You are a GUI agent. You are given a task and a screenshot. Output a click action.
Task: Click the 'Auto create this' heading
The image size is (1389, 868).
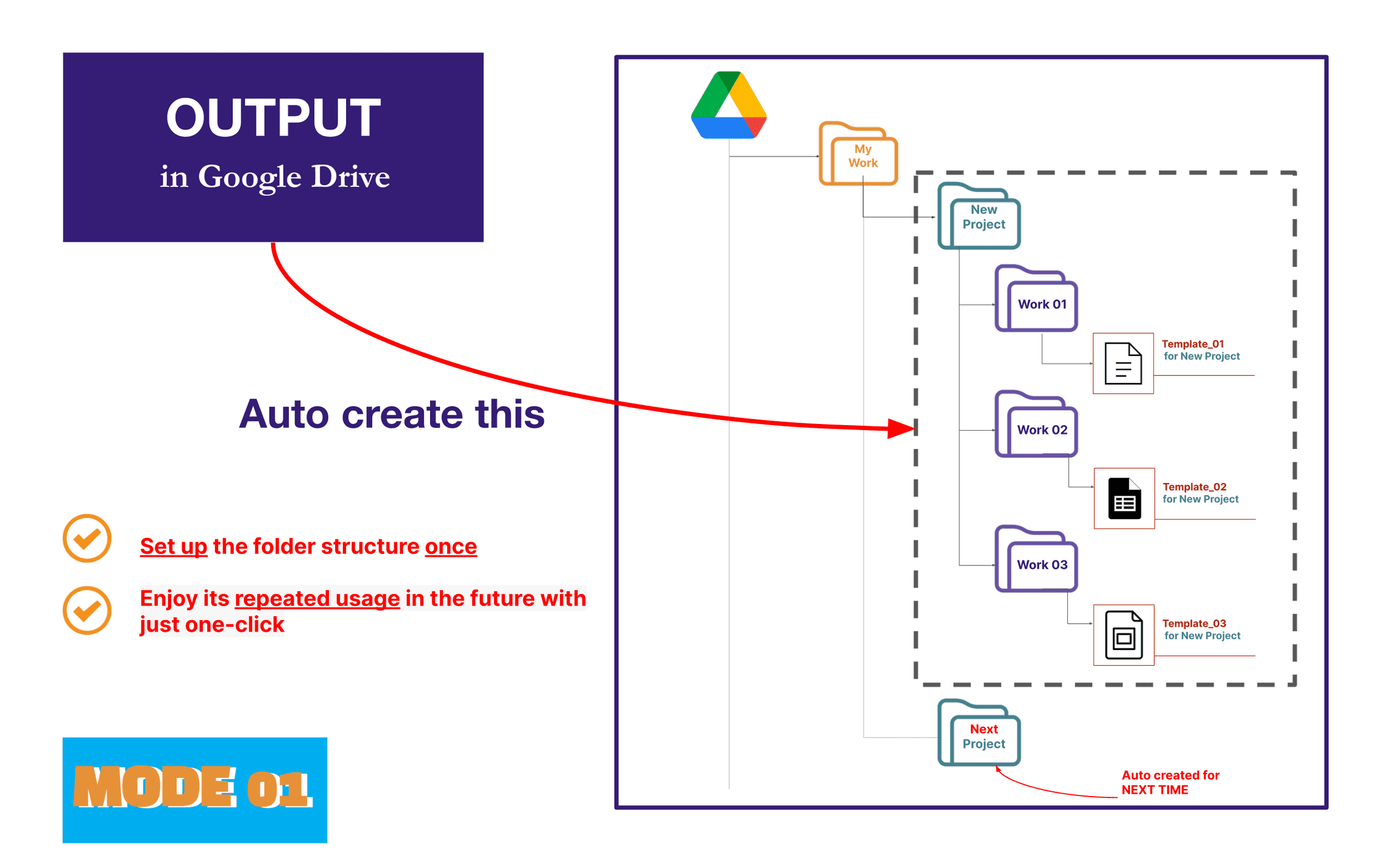pos(392,414)
